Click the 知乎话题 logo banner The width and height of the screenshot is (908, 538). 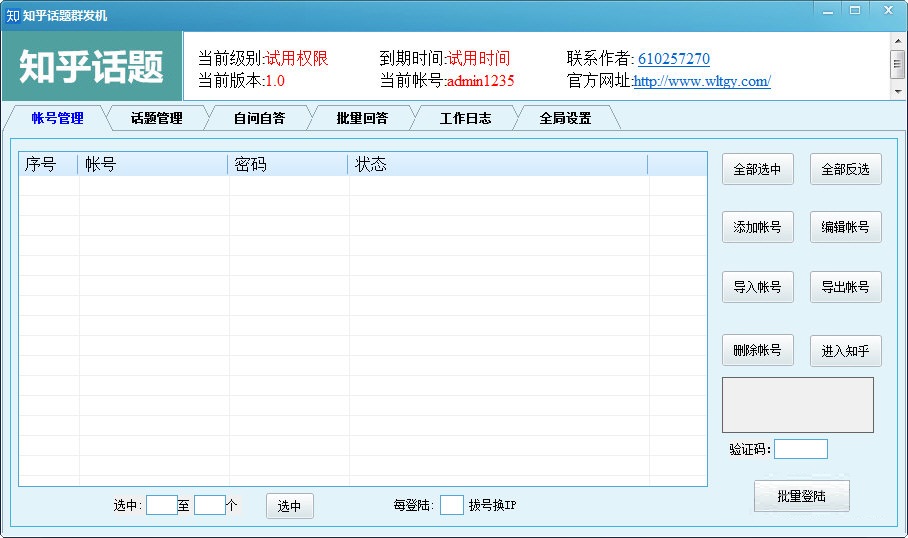(92, 66)
